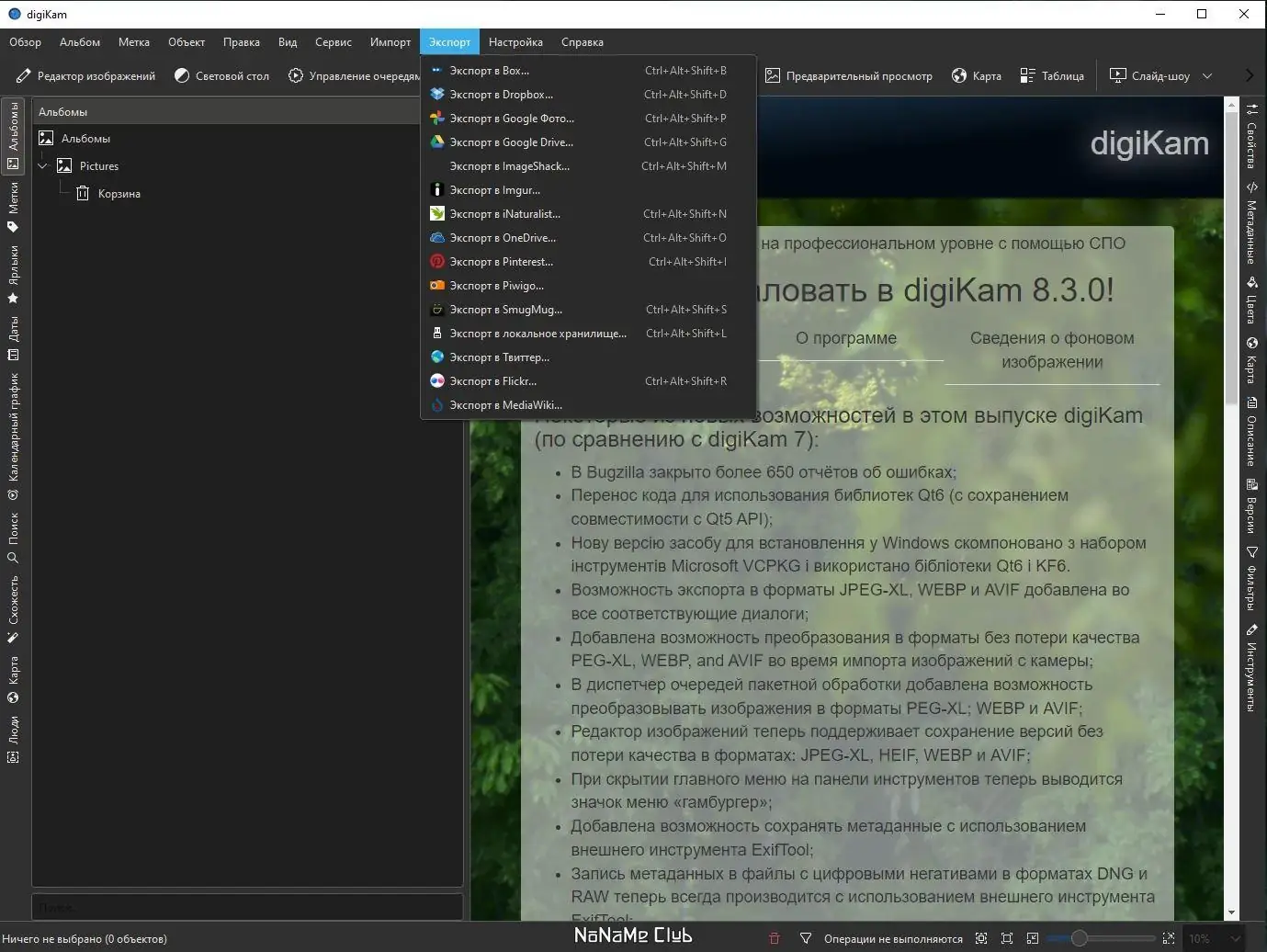This screenshot has height=952, width=1267.
Task: Open the zoom percentage dropdown
Action: click(1213, 938)
